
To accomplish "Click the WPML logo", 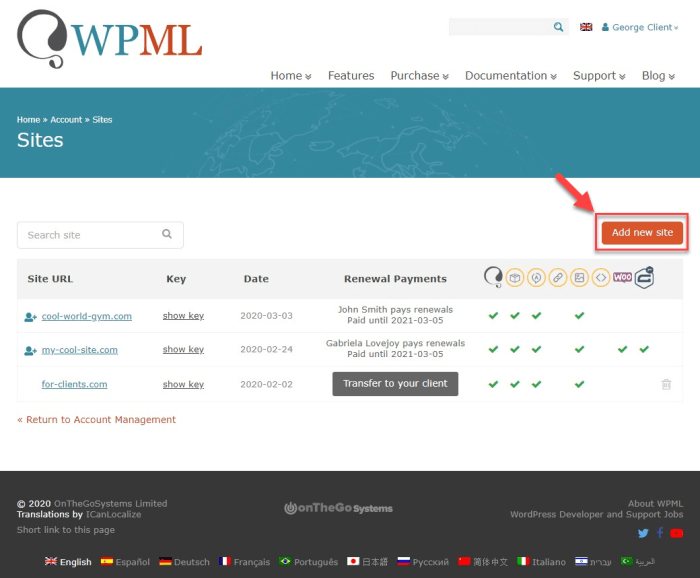I will click(x=109, y=39).
